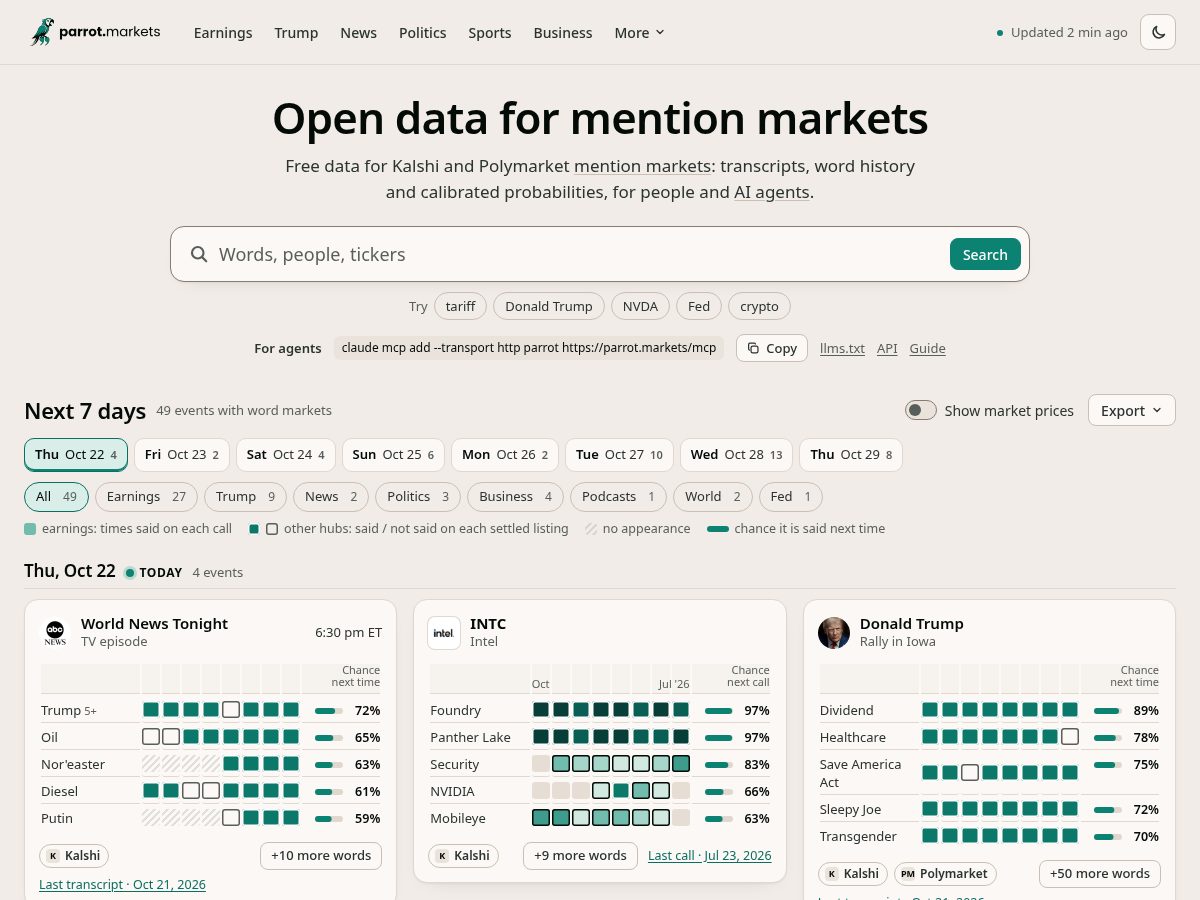Copy the MCP agent command
The height and width of the screenshot is (900, 1200).
click(772, 348)
